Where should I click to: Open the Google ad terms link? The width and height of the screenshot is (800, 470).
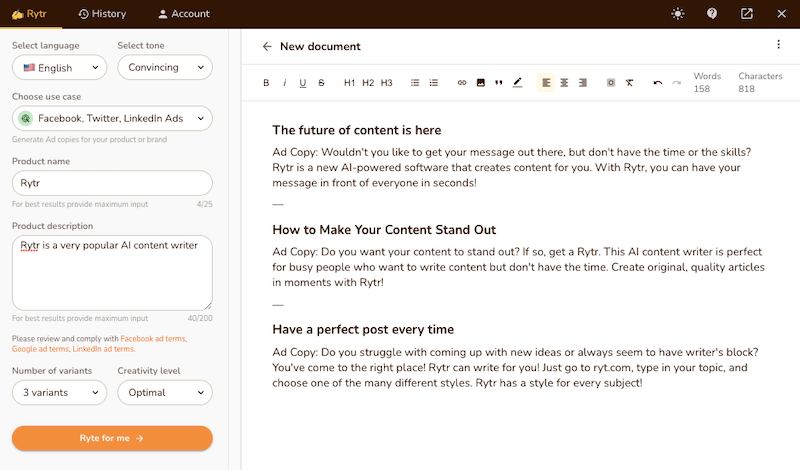click(40, 349)
